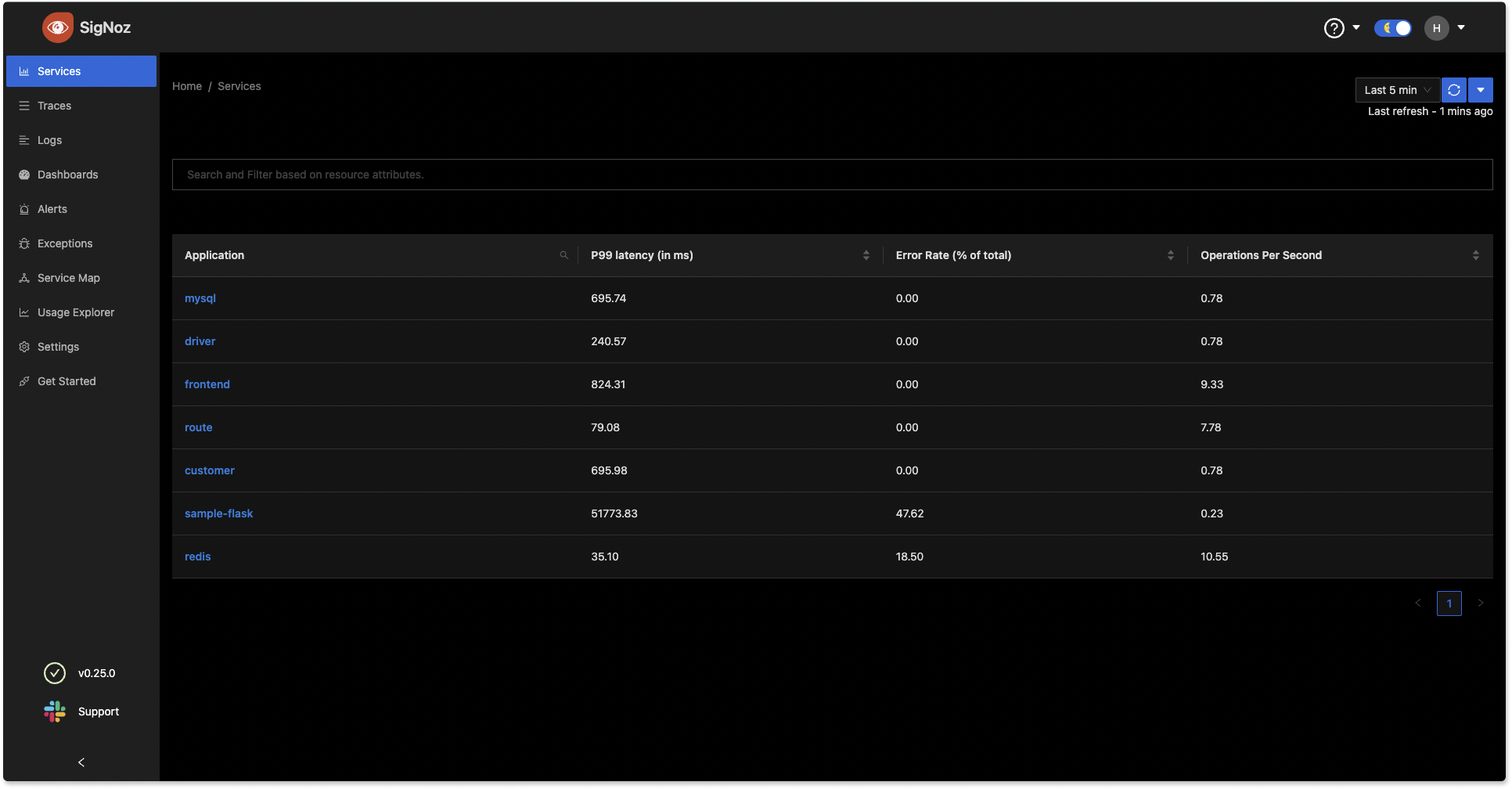Open Traces from the sidebar

pyautogui.click(x=81, y=106)
